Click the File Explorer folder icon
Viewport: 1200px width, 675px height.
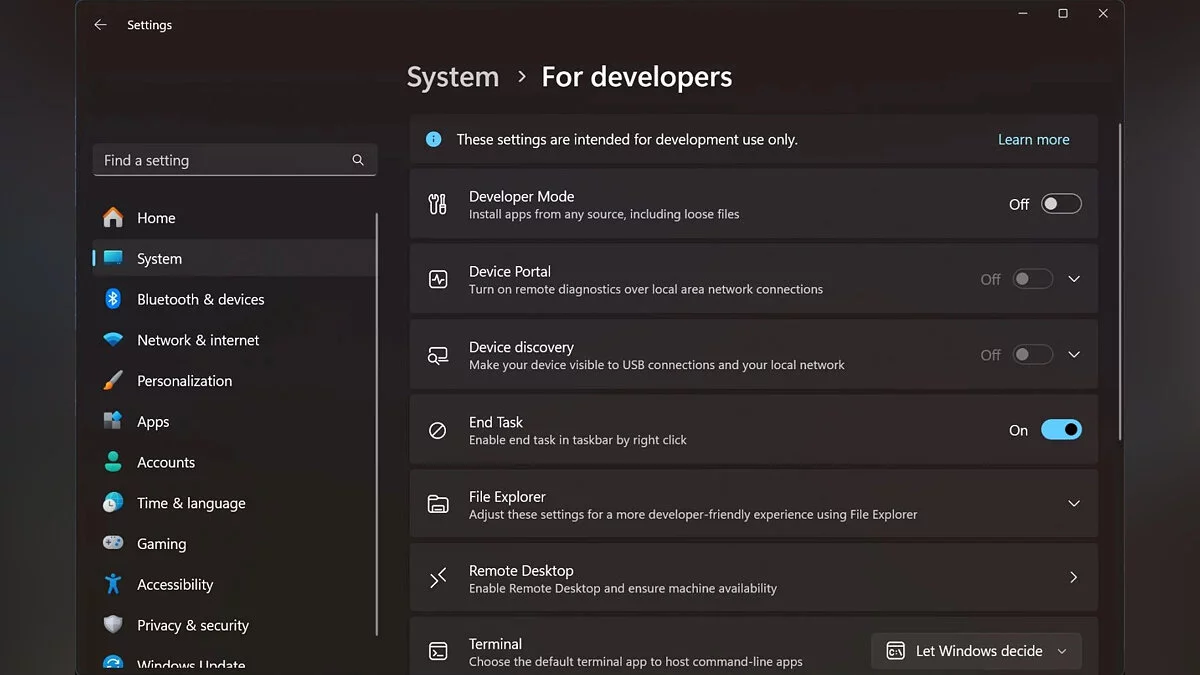[437, 504]
